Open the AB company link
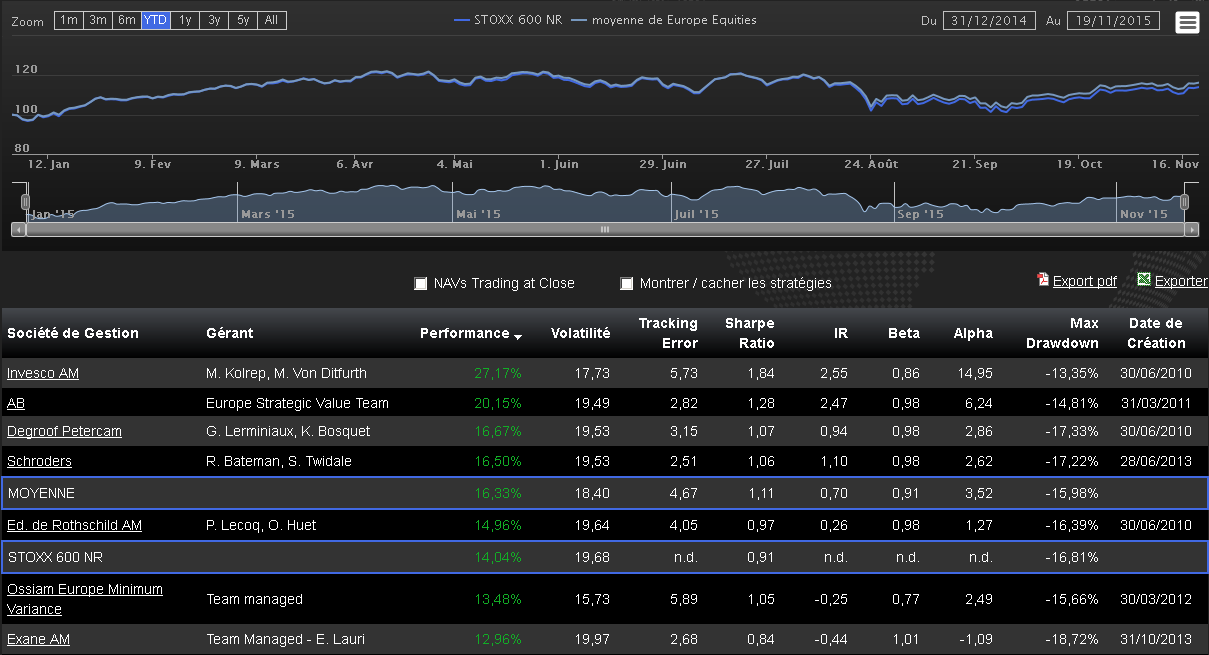This screenshot has height=655, width=1209. pyautogui.click(x=16, y=403)
